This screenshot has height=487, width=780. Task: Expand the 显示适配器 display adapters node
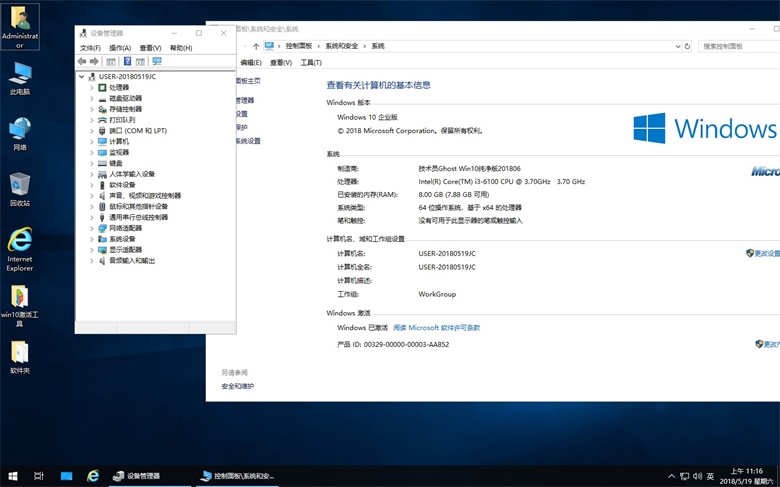(92, 250)
